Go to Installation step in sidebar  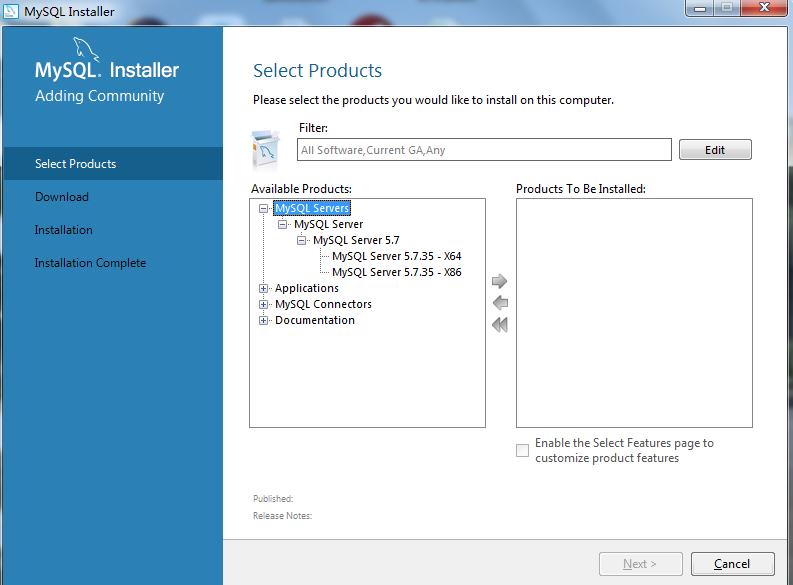tap(63, 230)
